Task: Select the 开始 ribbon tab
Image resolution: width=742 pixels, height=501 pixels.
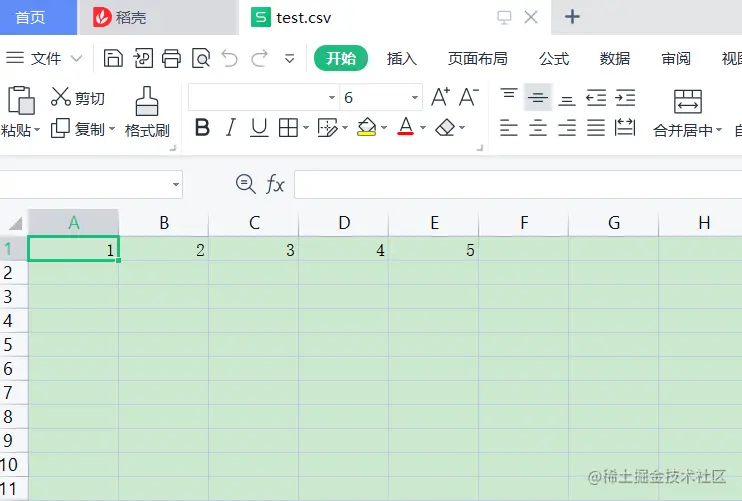Action: [x=341, y=58]
